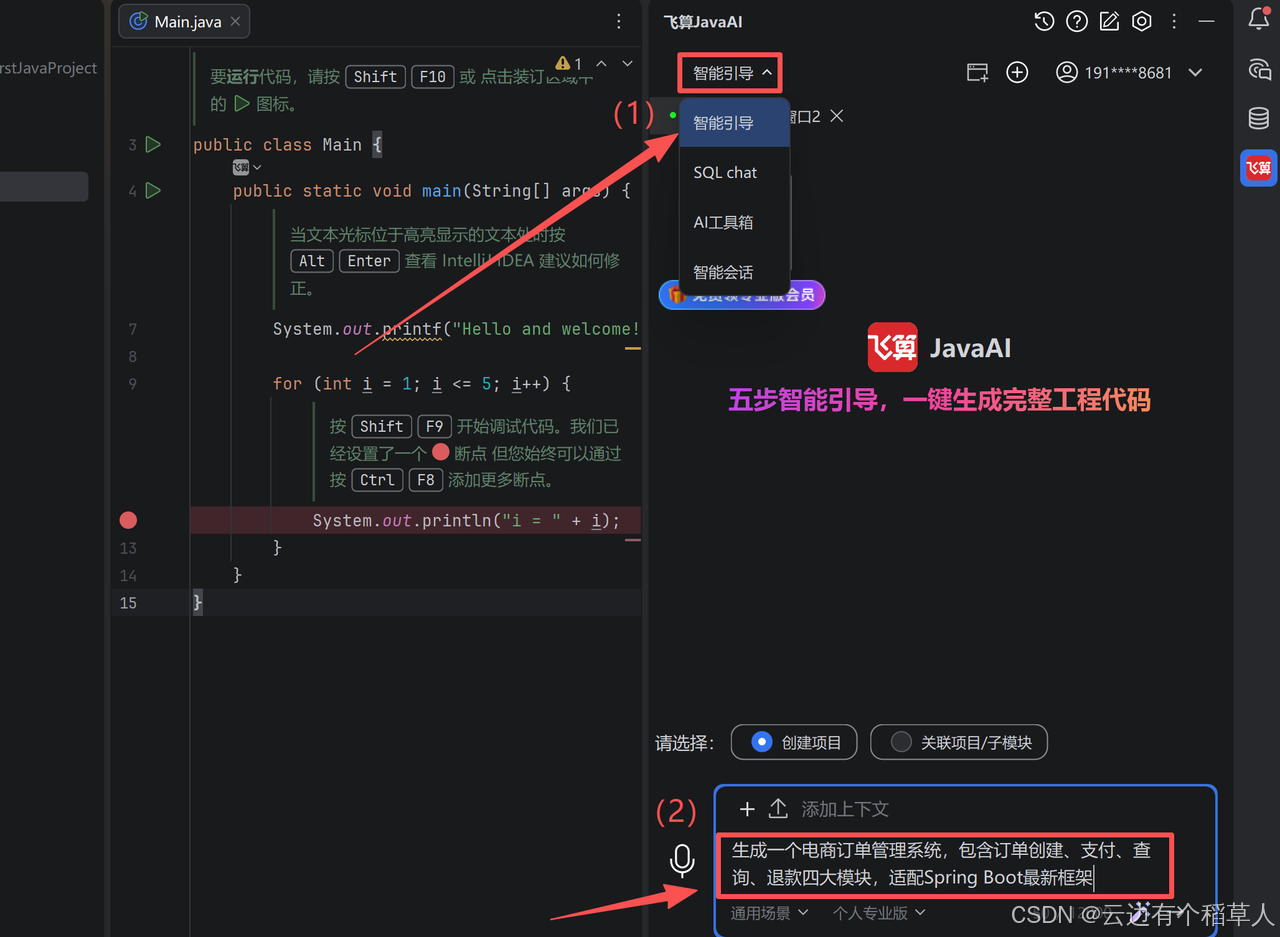
Task: Run the Main class from line 3 gutter
Action: click(x=153, y=145)
